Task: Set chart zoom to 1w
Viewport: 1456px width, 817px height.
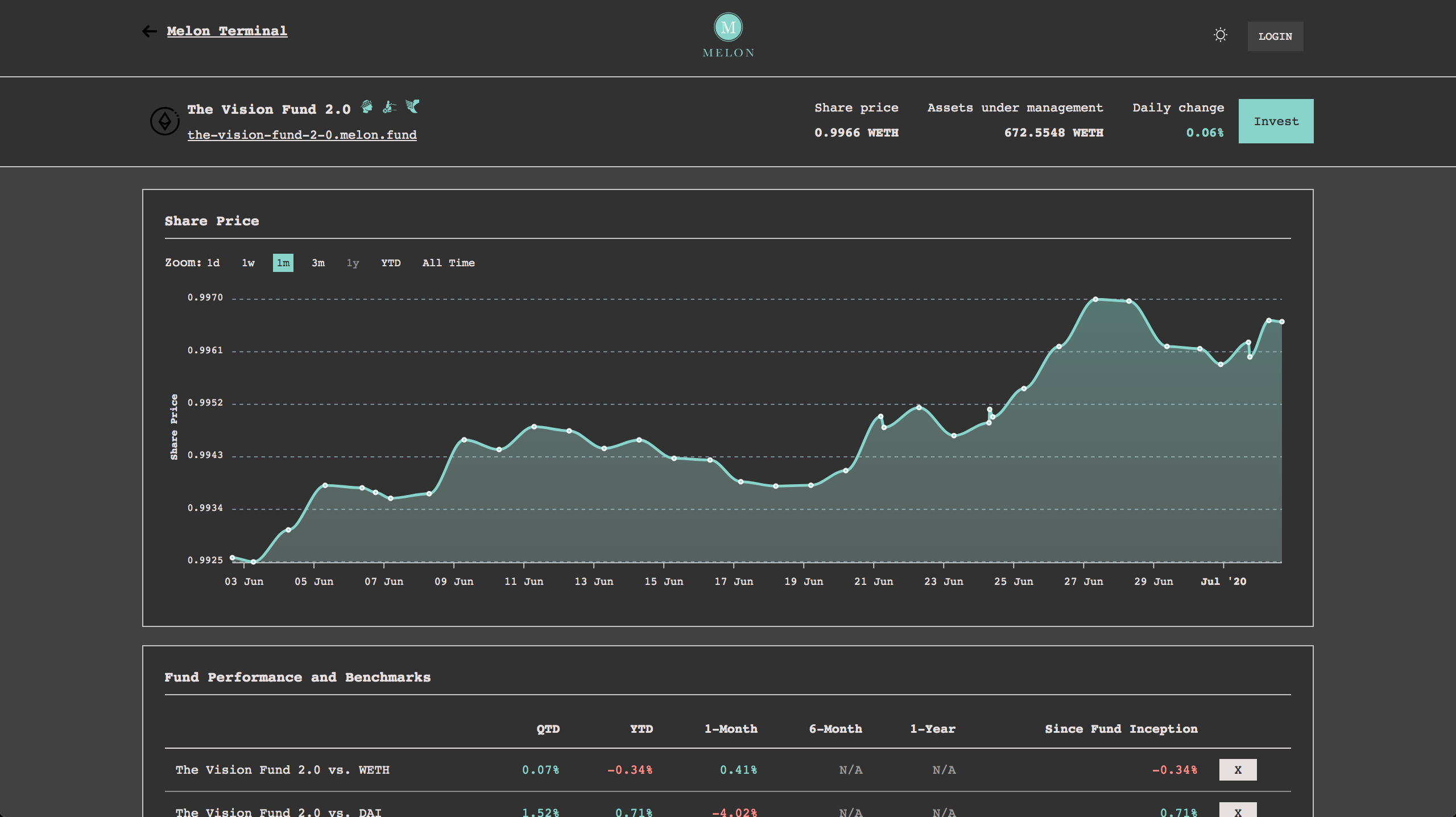Action: pos(248,263)
